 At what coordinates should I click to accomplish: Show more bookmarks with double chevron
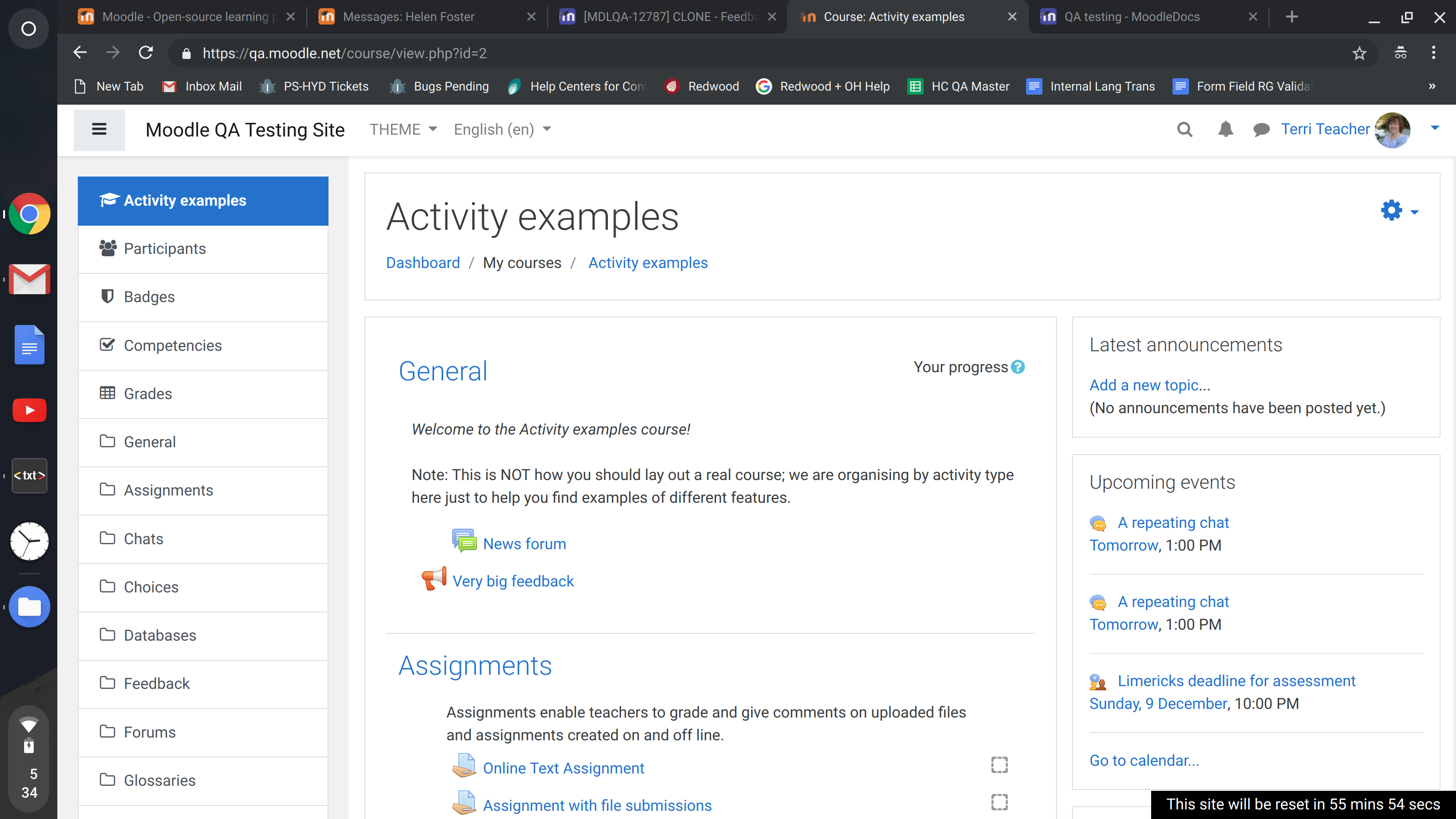[1432, 86]
